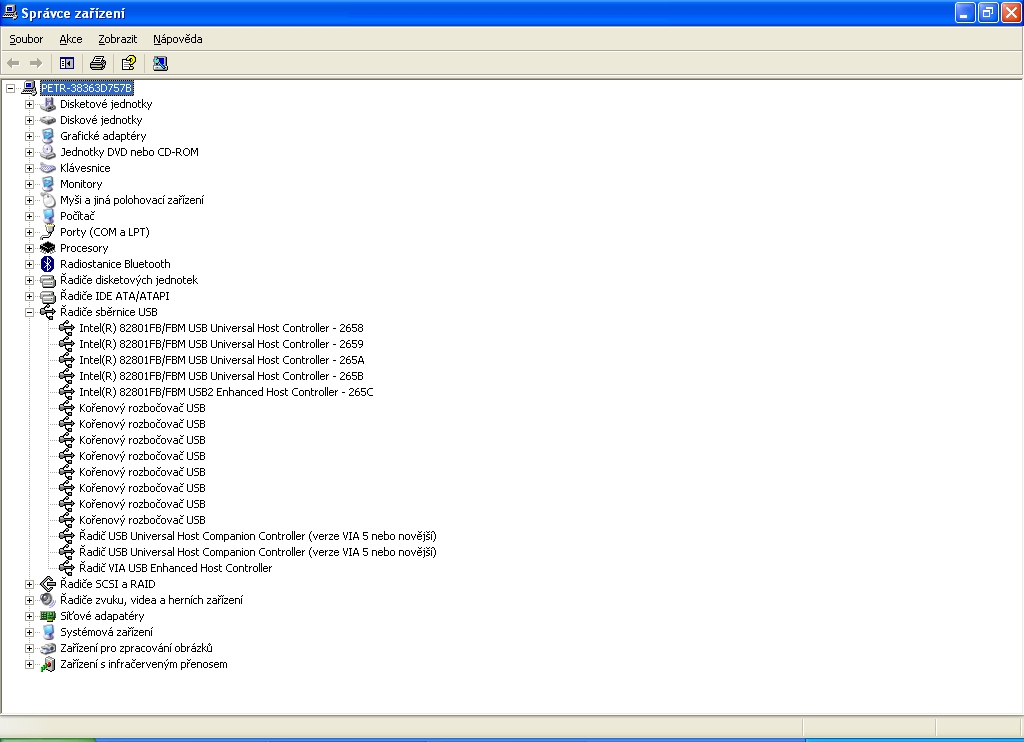Viewport: 1024px width, 742px height.
Task: Open the Soubor menu
Action: coord(26,39)
